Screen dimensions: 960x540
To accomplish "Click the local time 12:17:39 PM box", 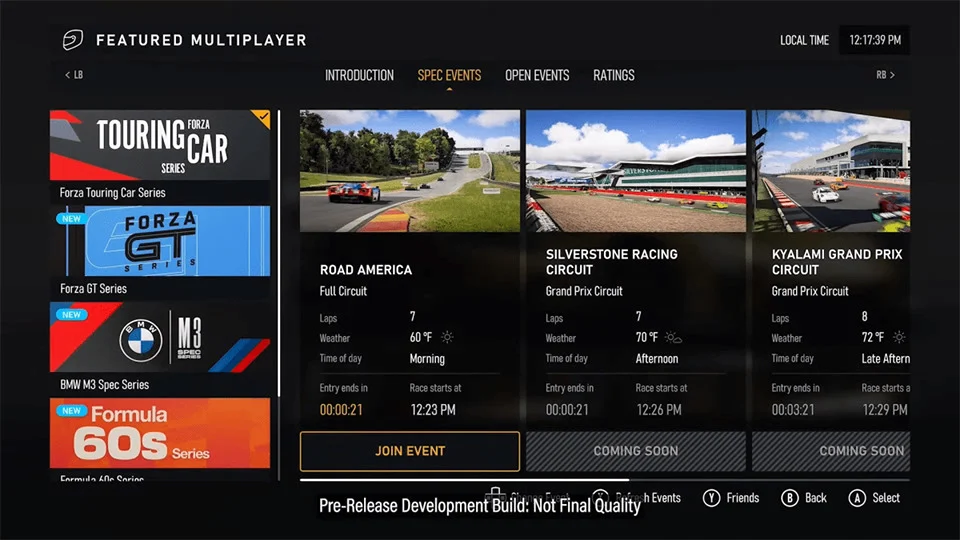I will click(874, 40).
